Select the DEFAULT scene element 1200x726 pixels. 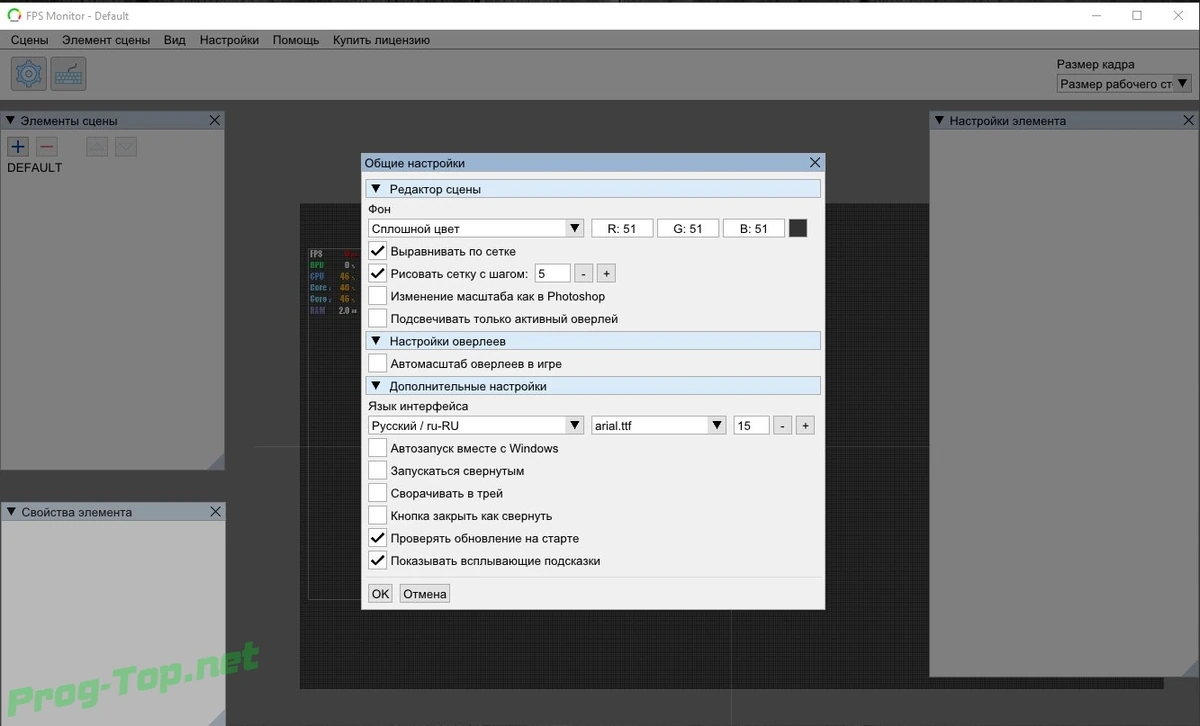coord(35,167)
